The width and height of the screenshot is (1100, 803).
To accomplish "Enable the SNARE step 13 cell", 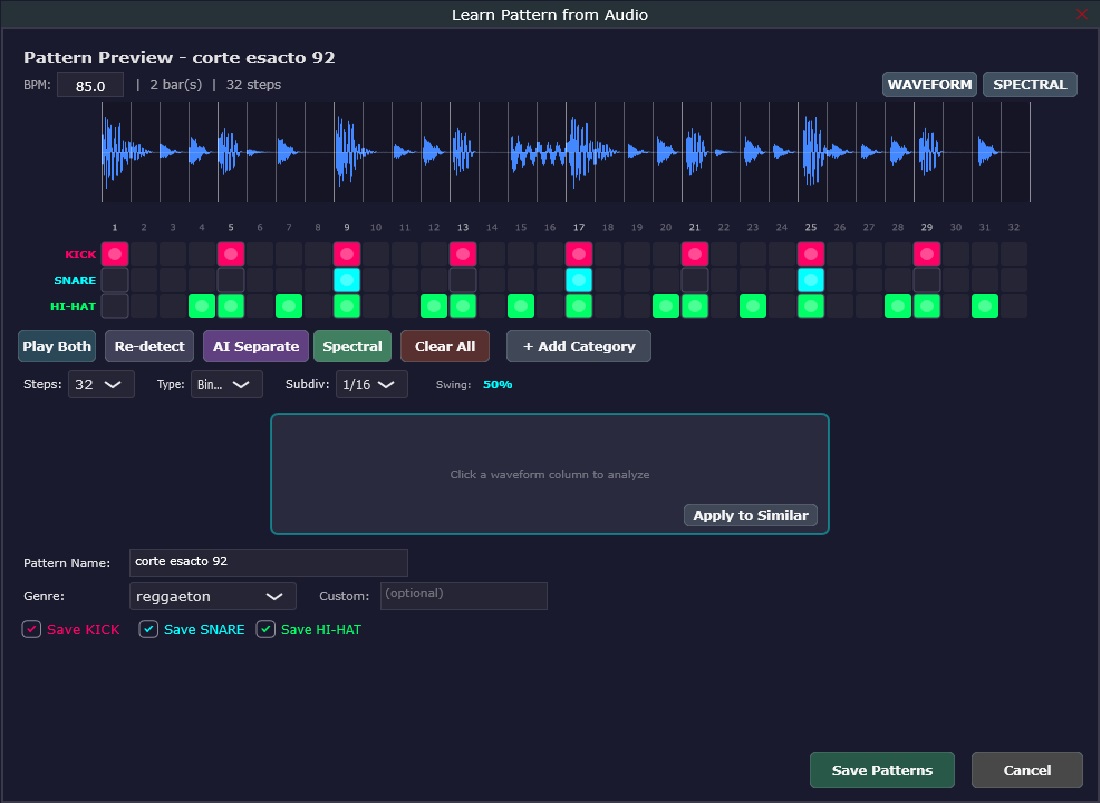I will 463,280.
